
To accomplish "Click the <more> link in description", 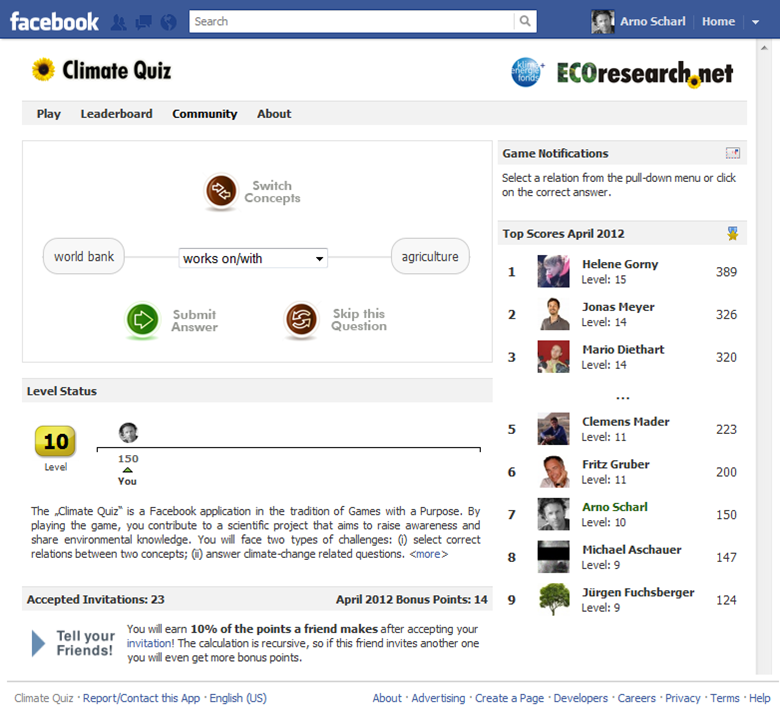I will pyautogui.click(x=428, y=554).
